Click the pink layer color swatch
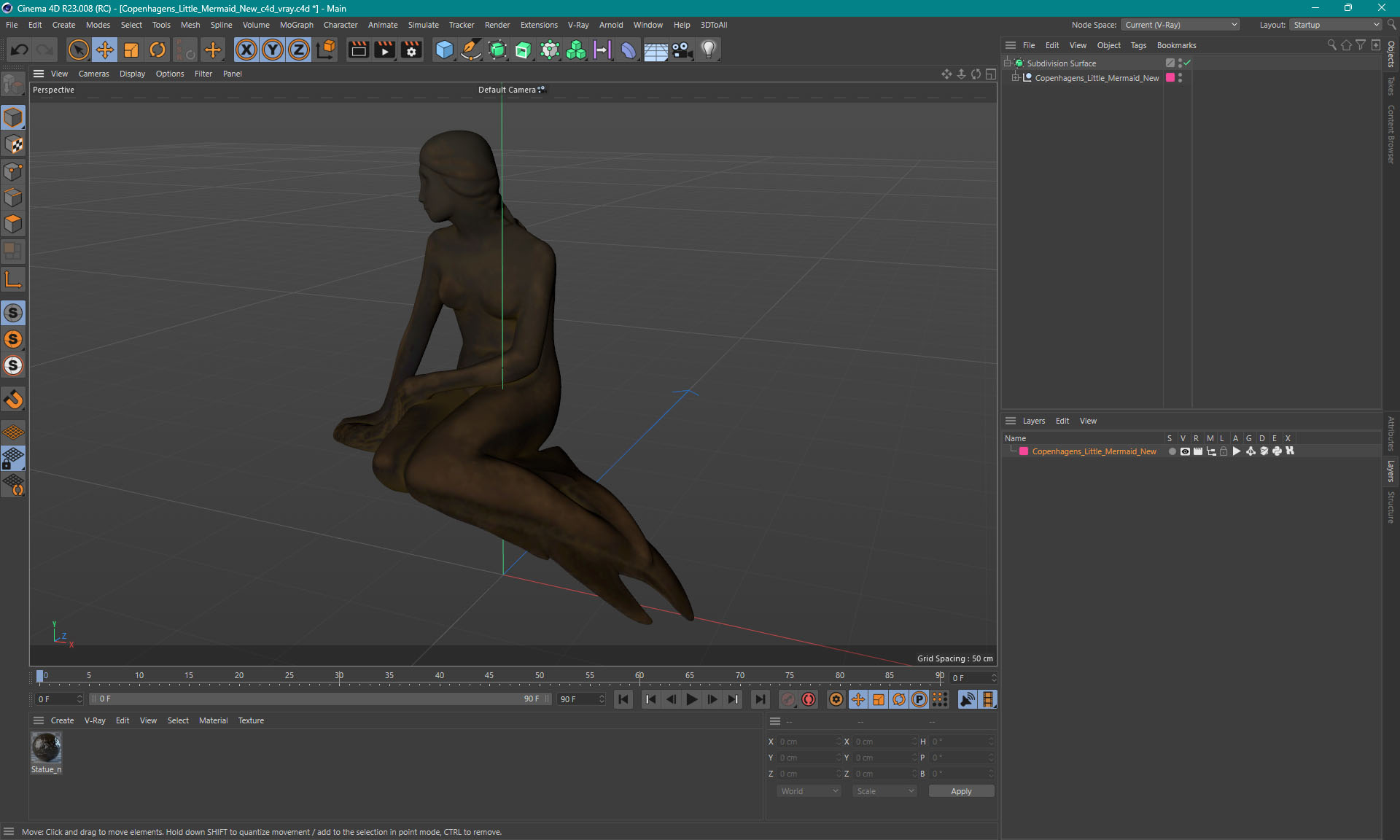The height and width of the screenshot is (840, 1400). pos(1024,451)
